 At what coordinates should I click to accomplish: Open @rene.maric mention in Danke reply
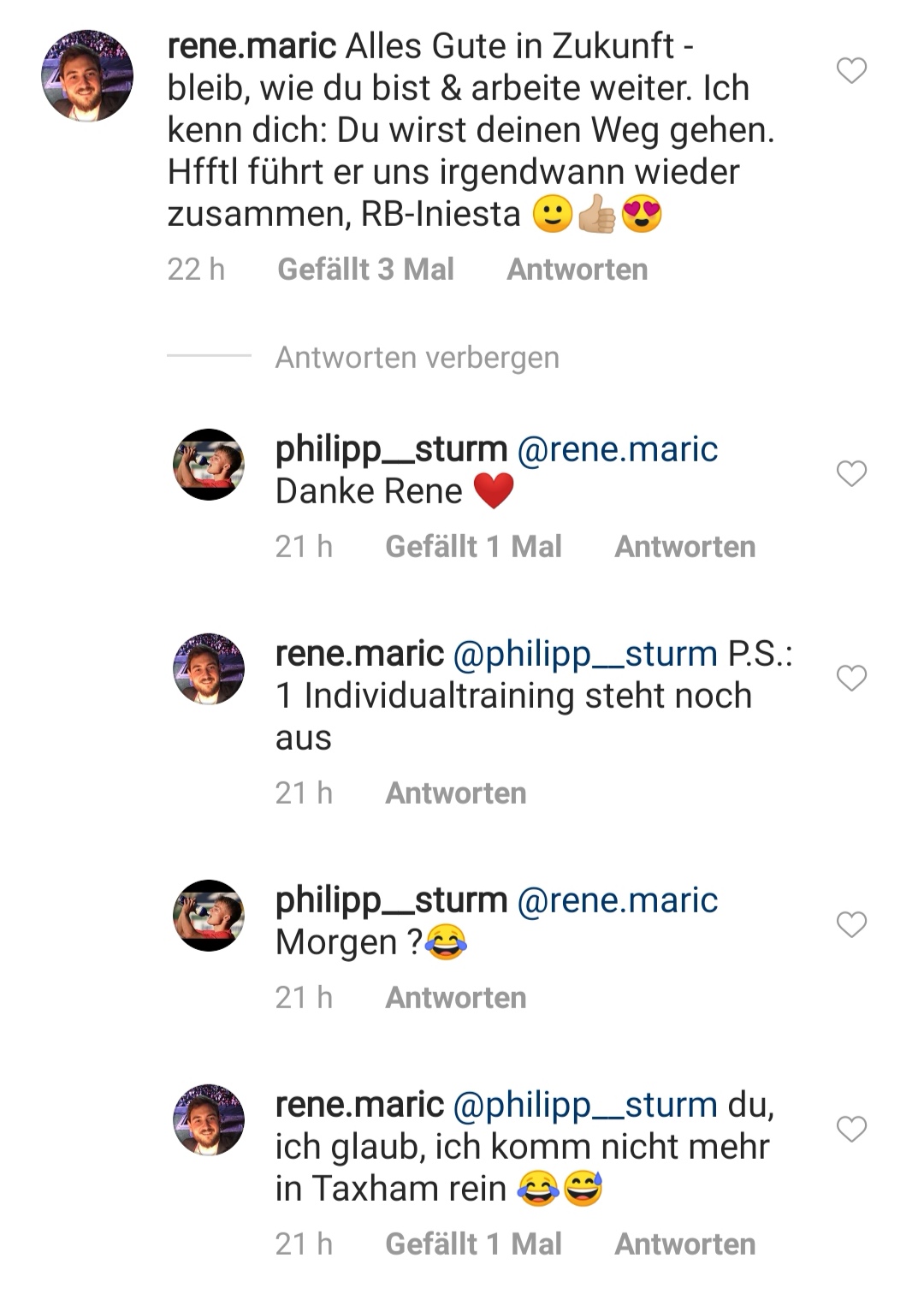click(618, 450)
